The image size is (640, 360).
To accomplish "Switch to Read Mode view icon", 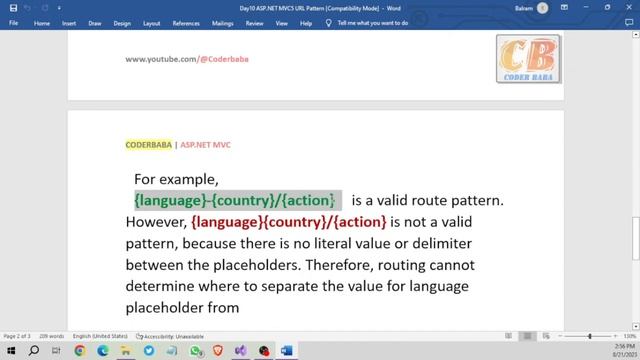I will 508,336.
